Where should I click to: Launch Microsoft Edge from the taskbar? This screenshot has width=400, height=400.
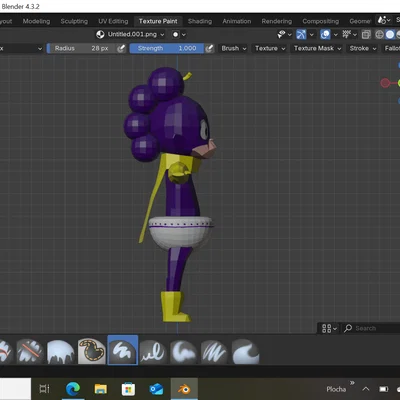tap(73, 389)
